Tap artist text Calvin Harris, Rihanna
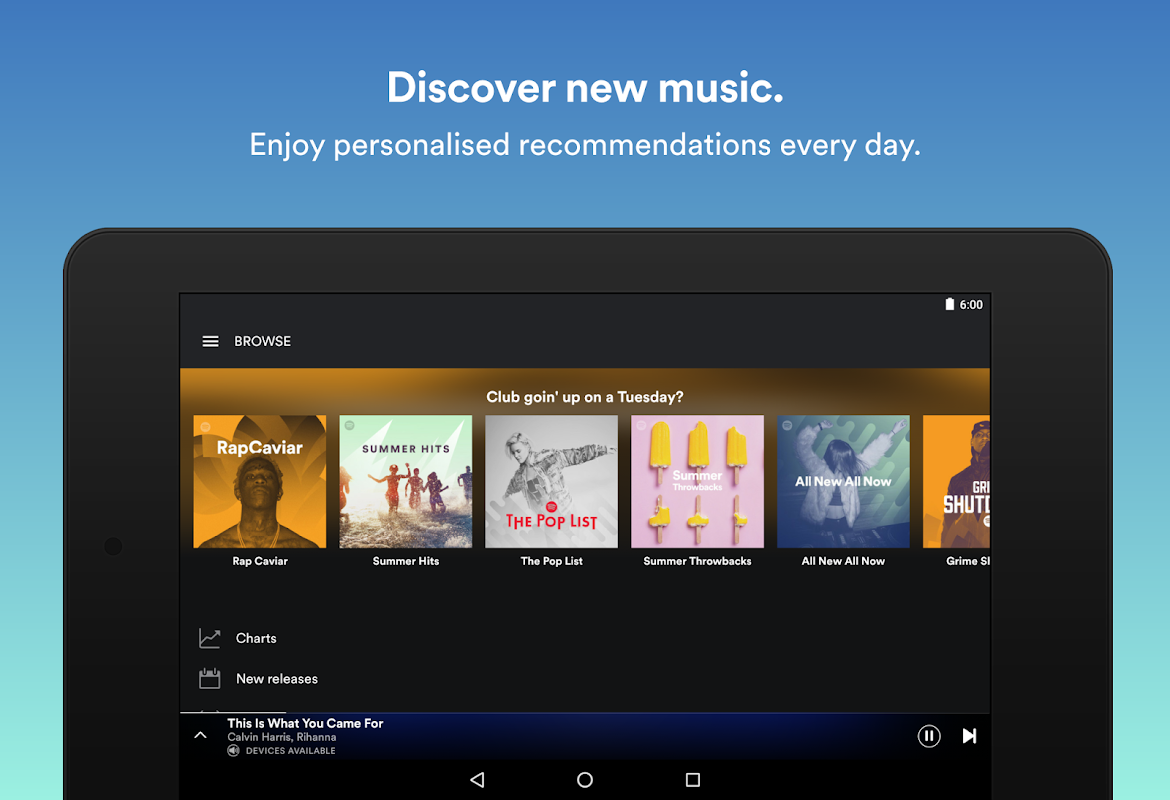Viewport: 1170px width, 800px height. coord(282,737)
